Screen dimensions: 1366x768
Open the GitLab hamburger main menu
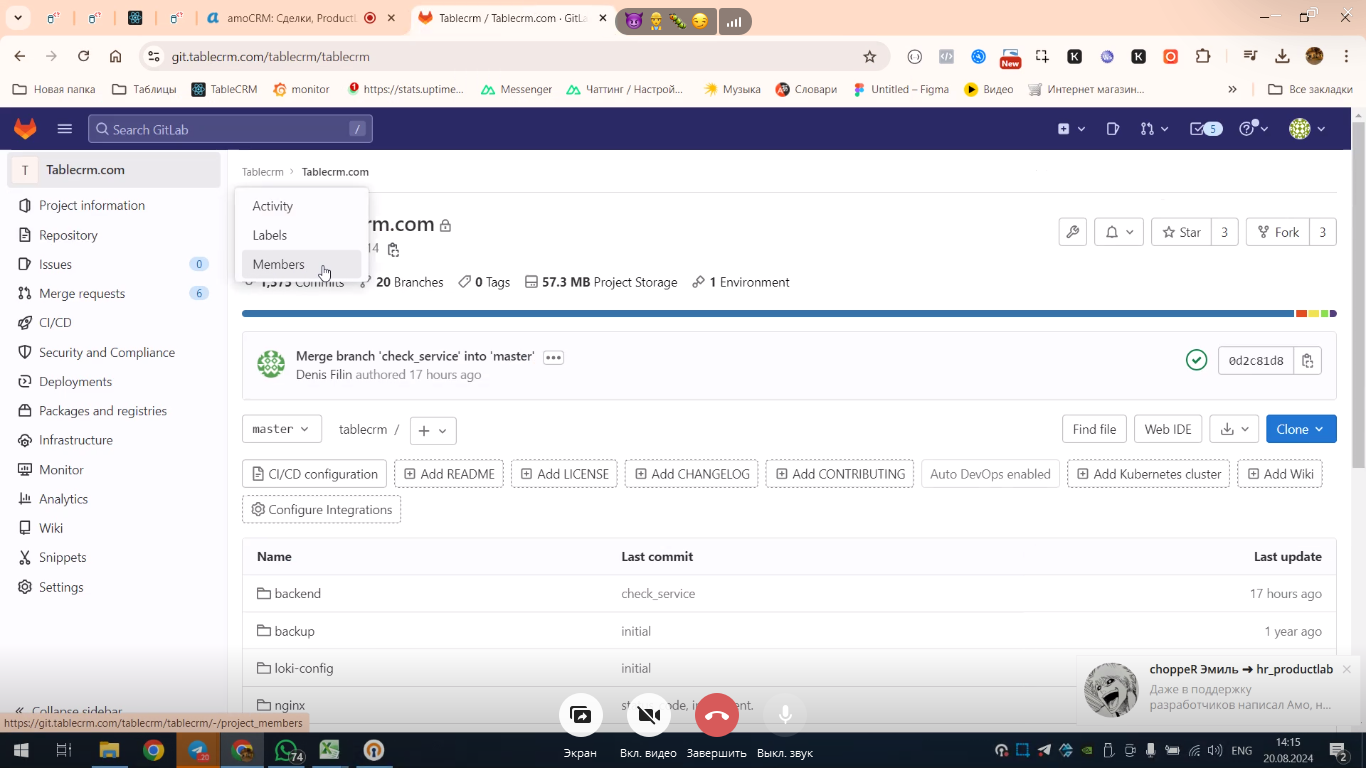pos(65,129)
